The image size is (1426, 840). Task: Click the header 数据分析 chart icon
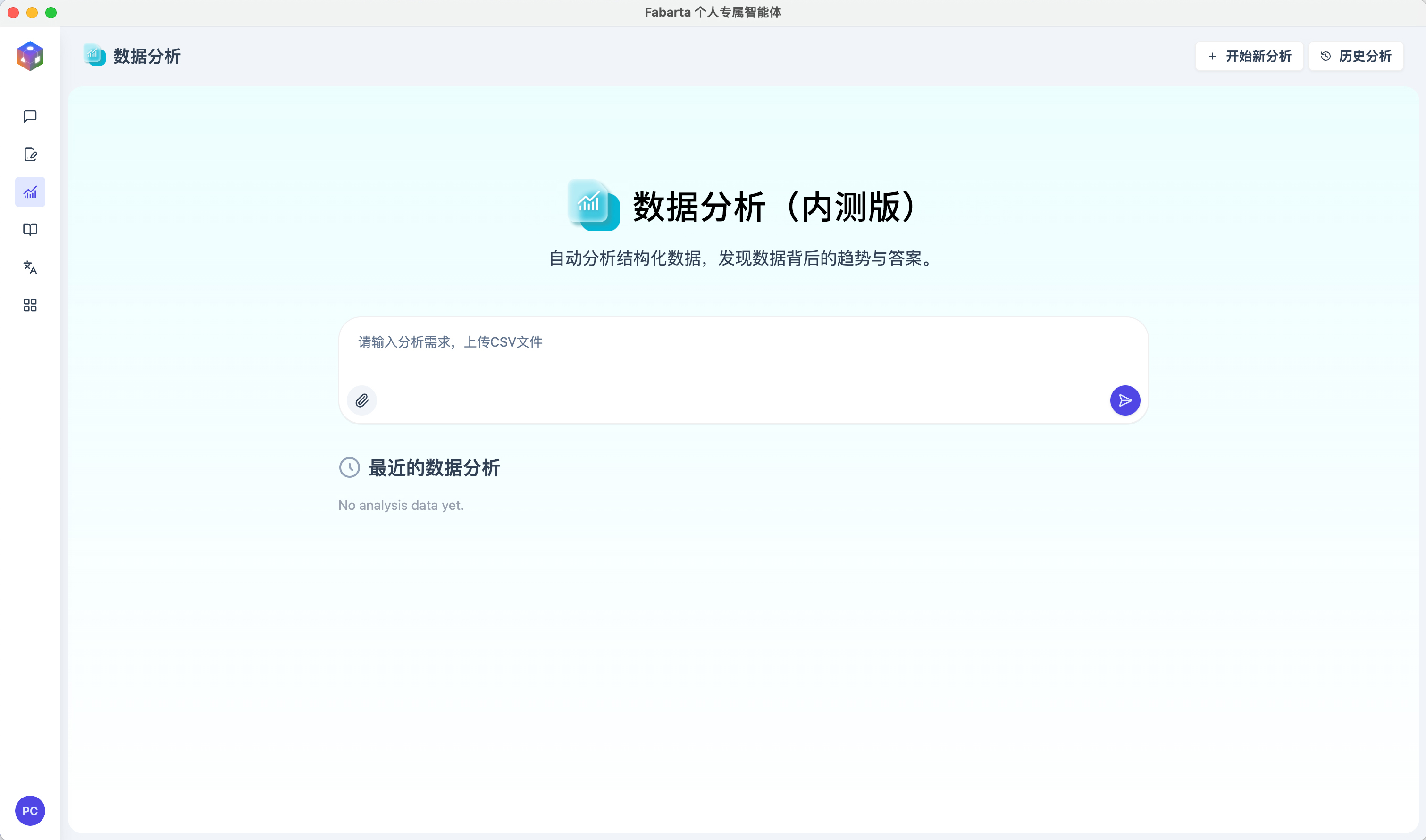pos(94,55)
